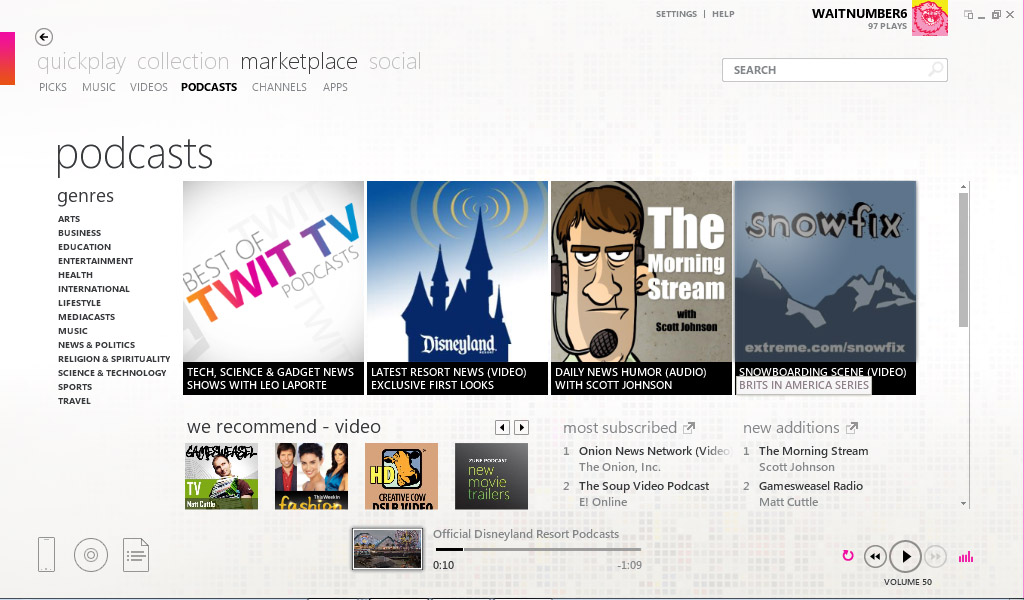The height and width of the screenshot is (600, 1024).
Task: Select the NEWS & POLITICS genre
Action: coord(97,345)
